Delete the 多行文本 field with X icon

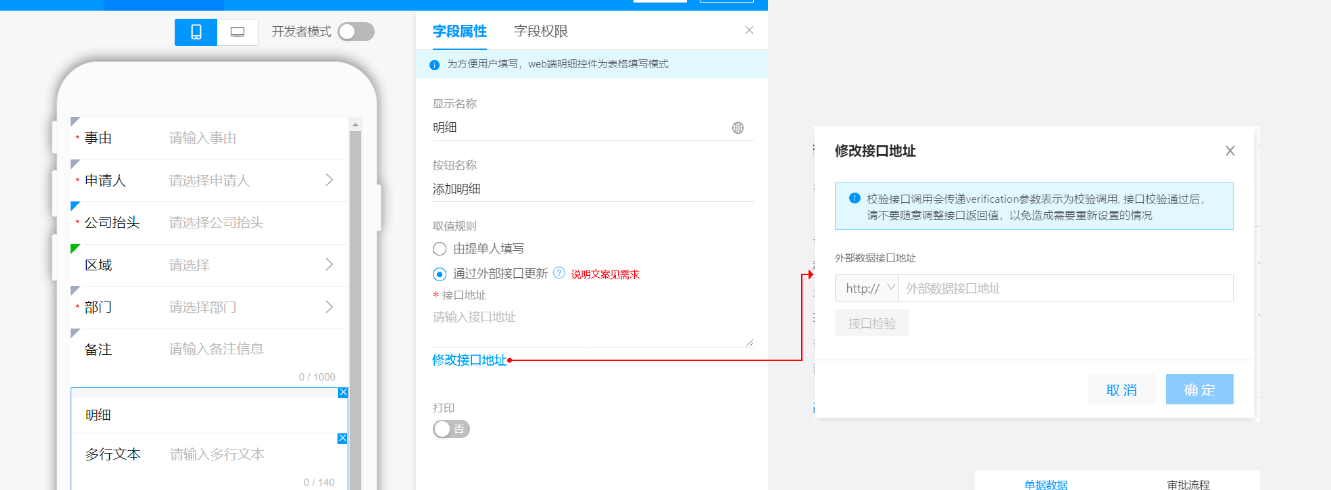[x=343, y=439]
